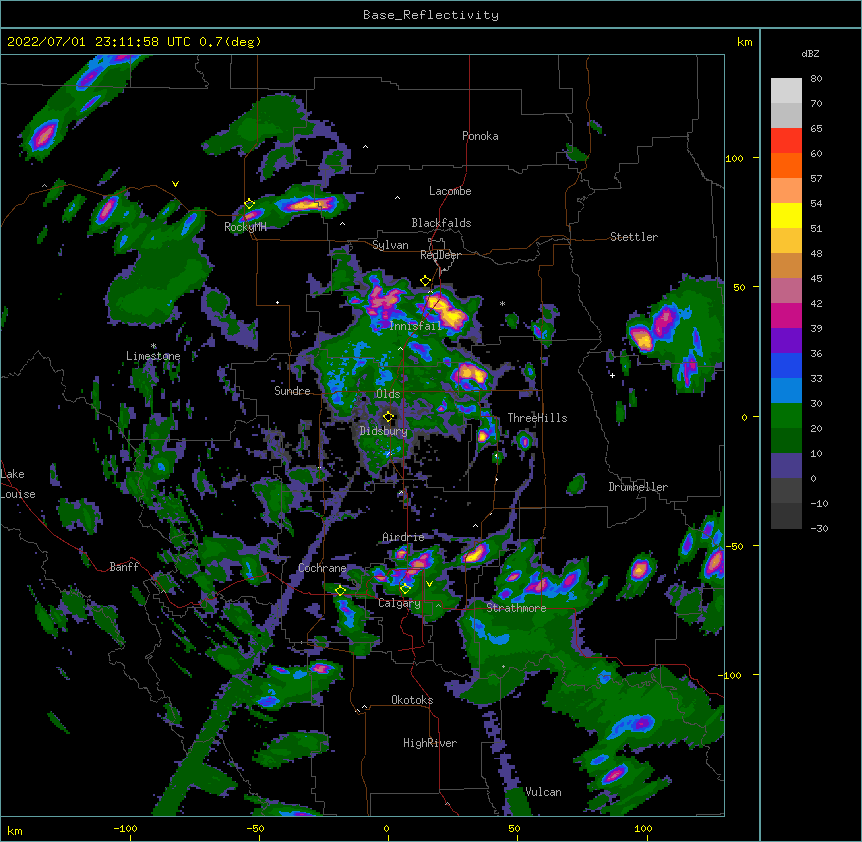Select the Didsbury label
The height and width of the screenshot is (842, 862).
click(383, 431)
